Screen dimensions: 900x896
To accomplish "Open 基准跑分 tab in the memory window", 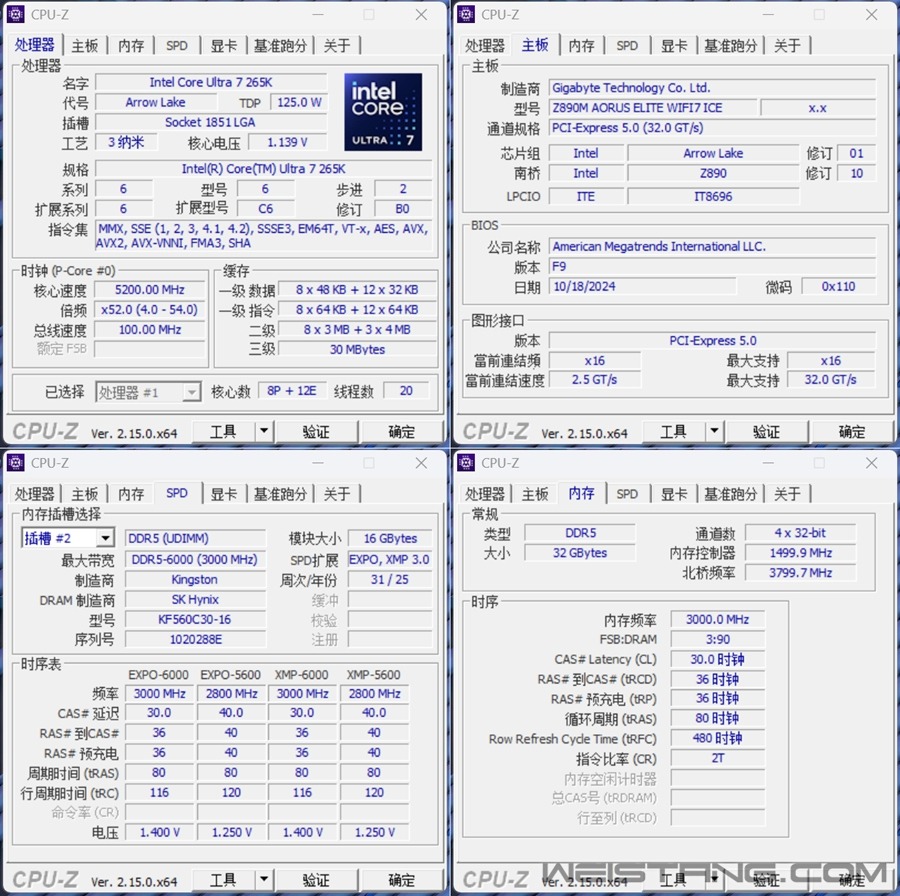I will (731, 494).
